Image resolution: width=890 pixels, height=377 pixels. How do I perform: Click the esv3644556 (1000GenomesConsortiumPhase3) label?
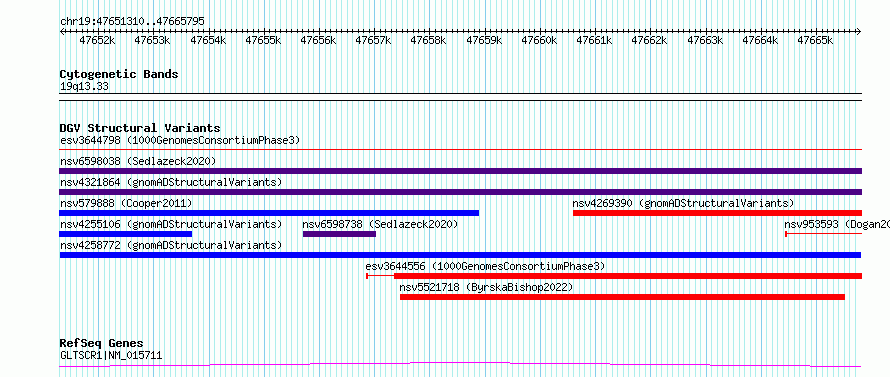pyautogui.click(x=485, y=266)
